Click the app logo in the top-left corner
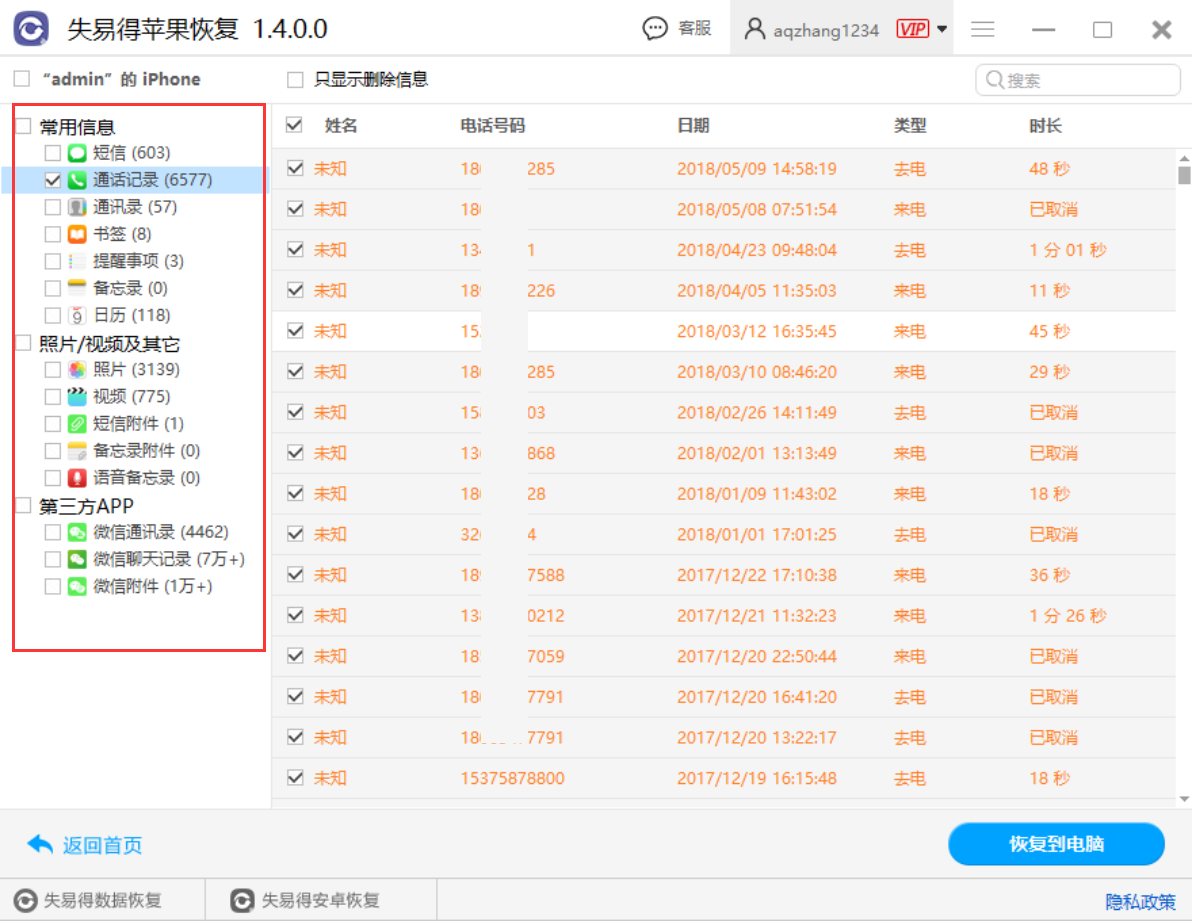Viewport: 1192px width, 921px height. (30, 27)
